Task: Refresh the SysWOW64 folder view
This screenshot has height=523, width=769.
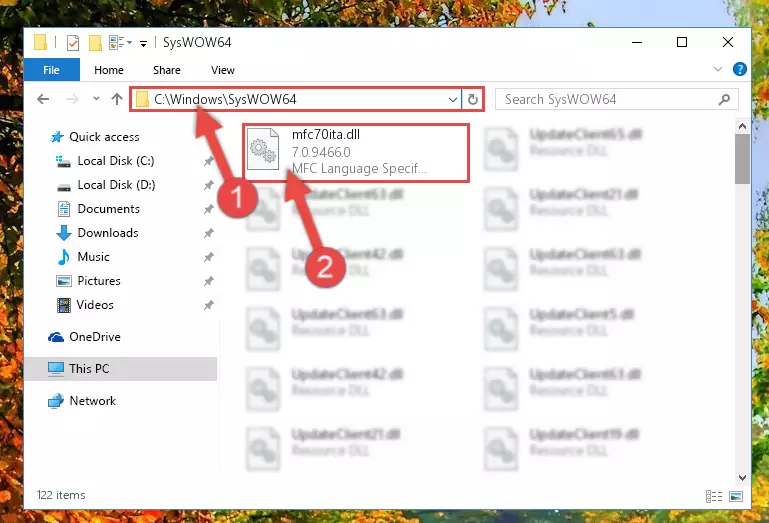Action: 473,100
